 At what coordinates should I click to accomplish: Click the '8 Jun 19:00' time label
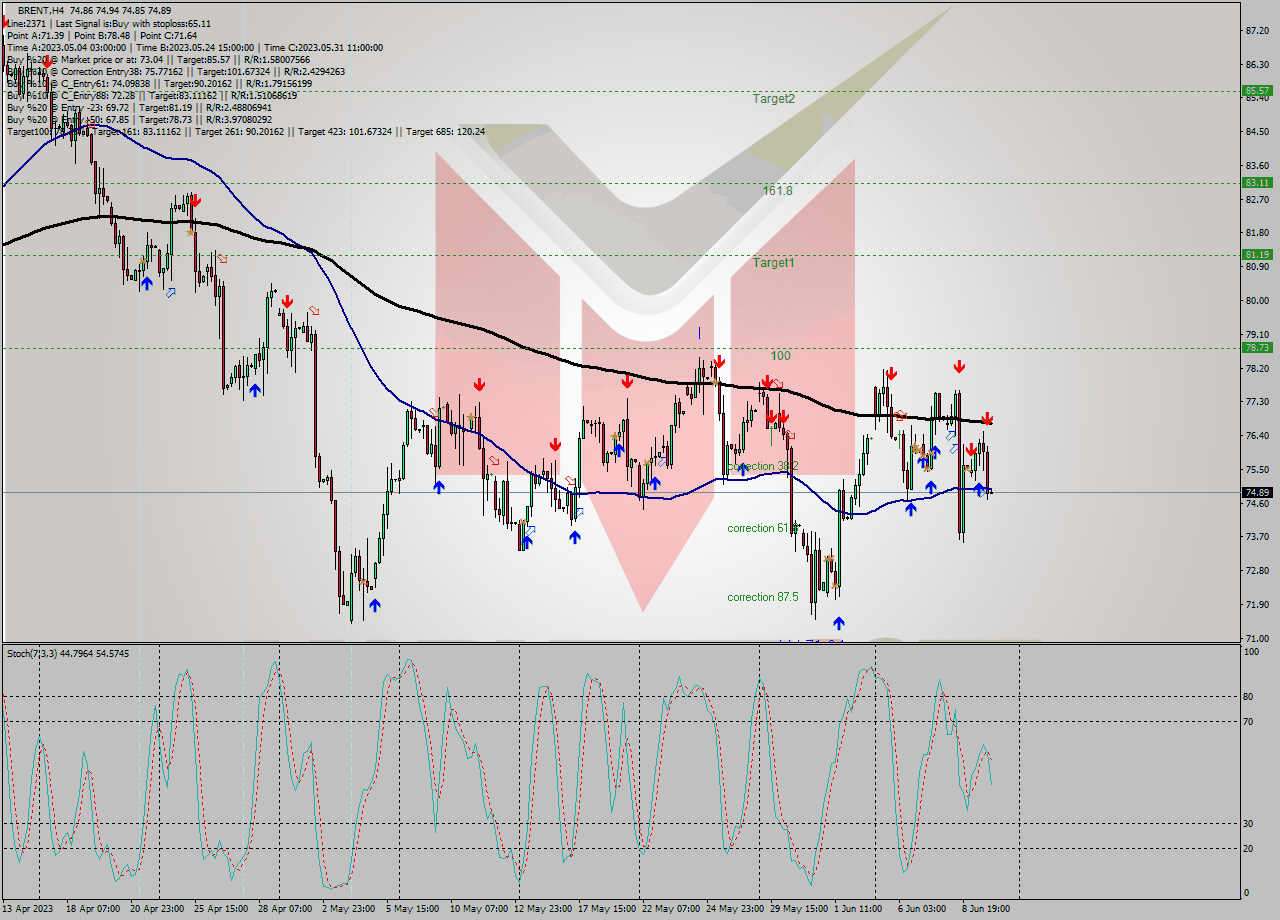(986, 909)
